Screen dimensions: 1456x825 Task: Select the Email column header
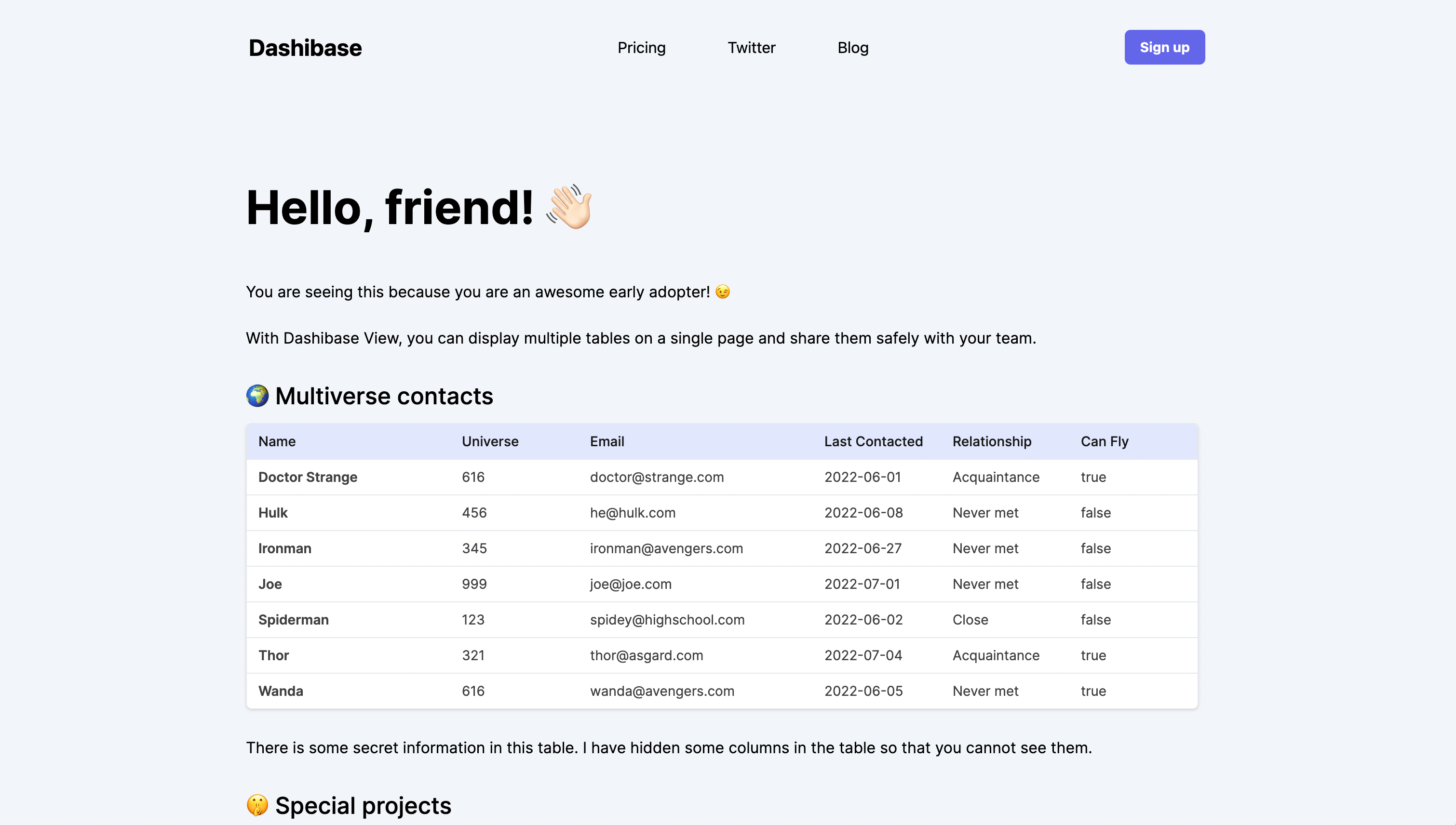[x=607, y=441]
